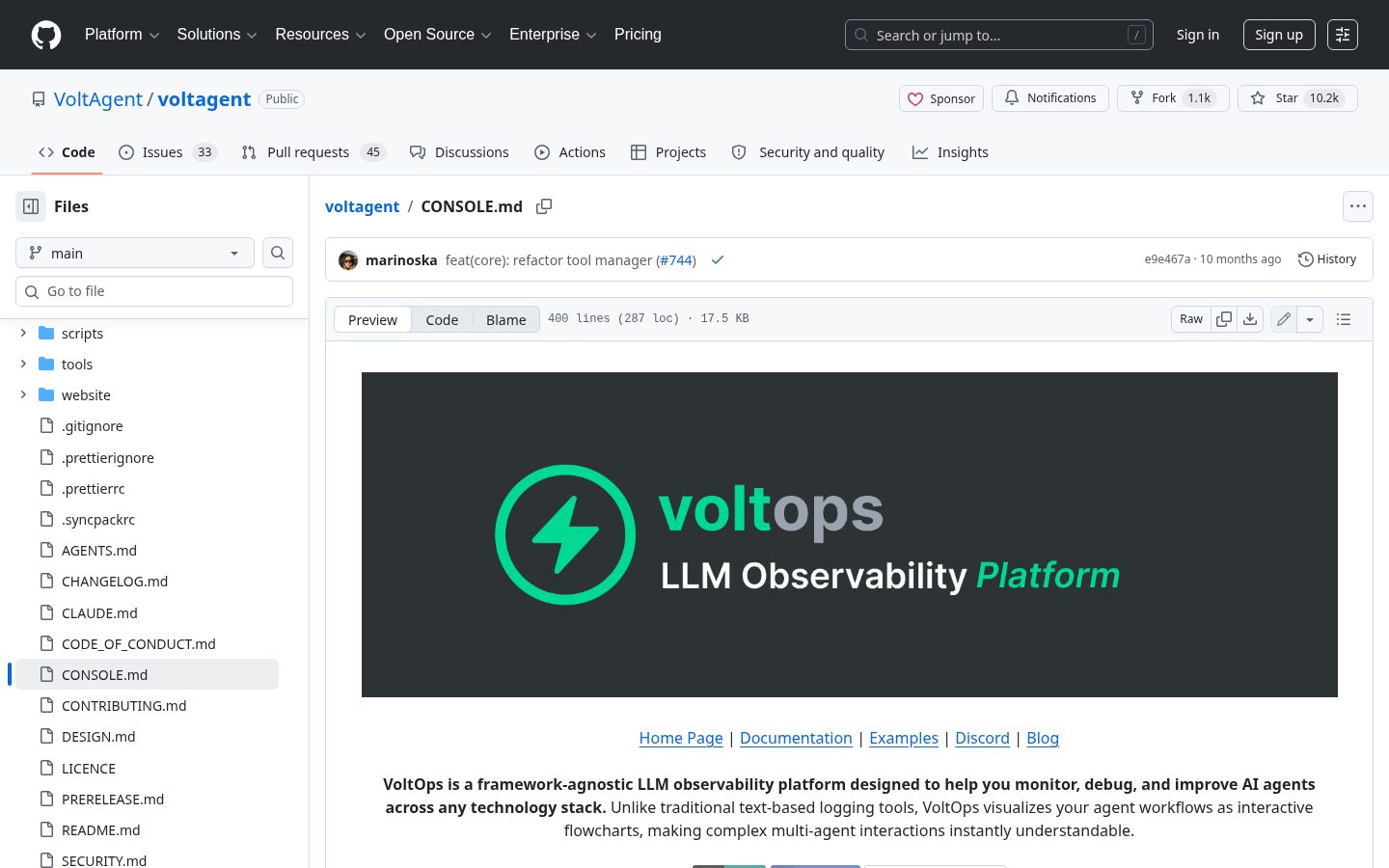The width and height of the screenshot is (1389, 868).
Task: Open the Home Page link
Action: point(681,738)
